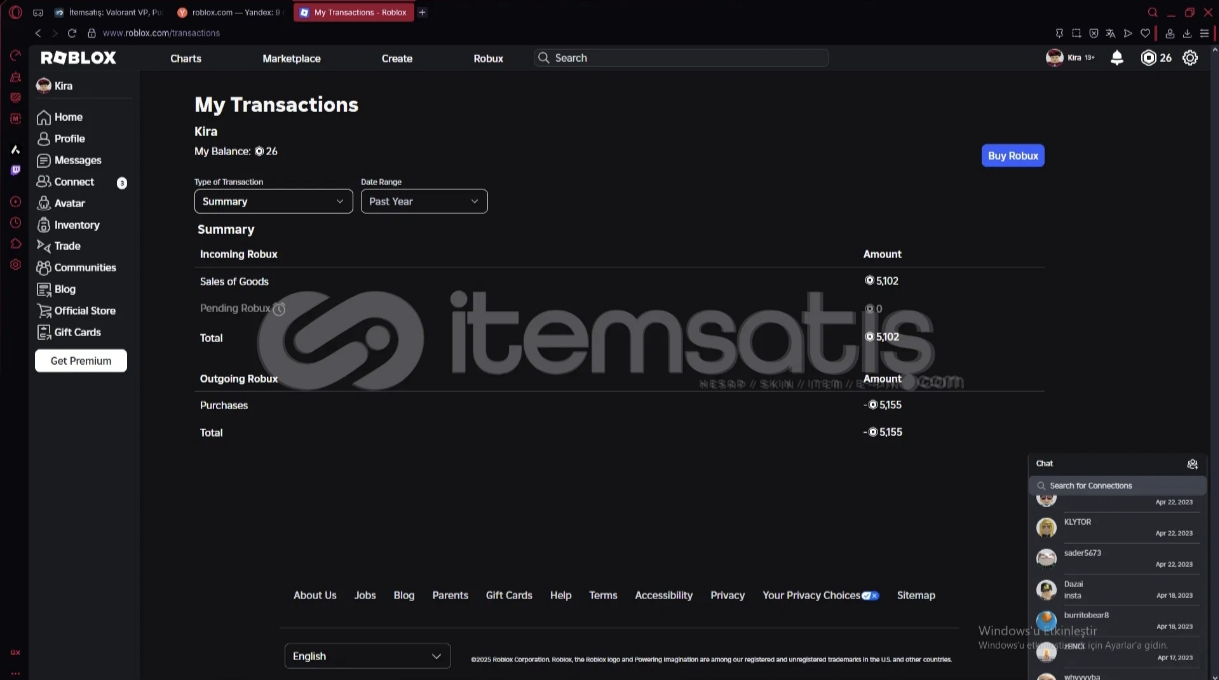Click the pin icon in the address bar
The image size is (1219, 680).
point(1060,33)
